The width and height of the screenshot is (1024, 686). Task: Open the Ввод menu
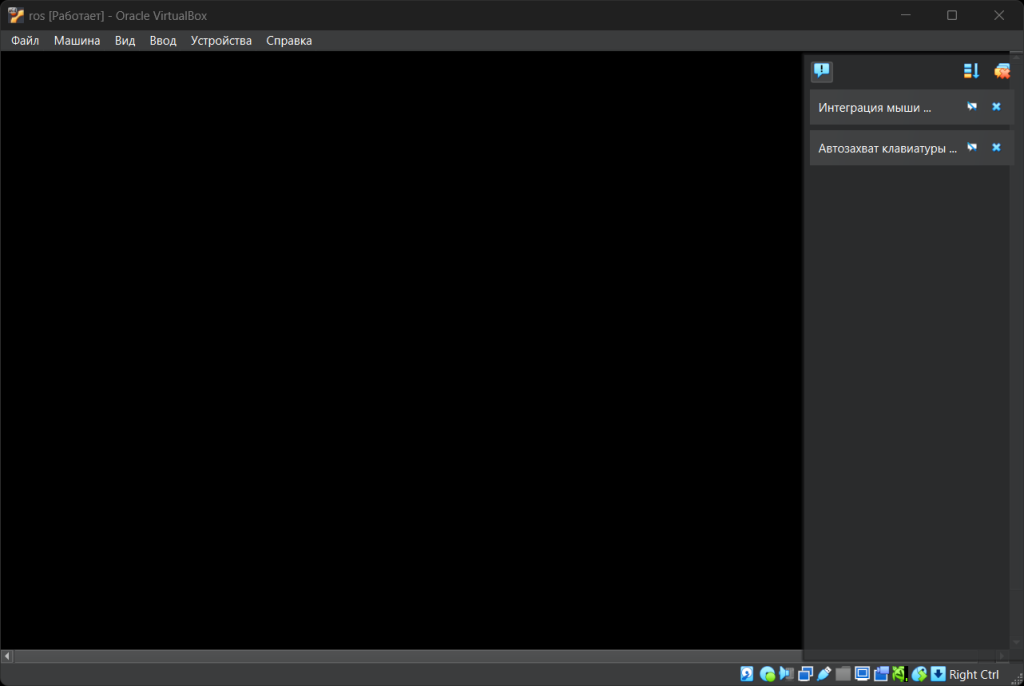163,41
